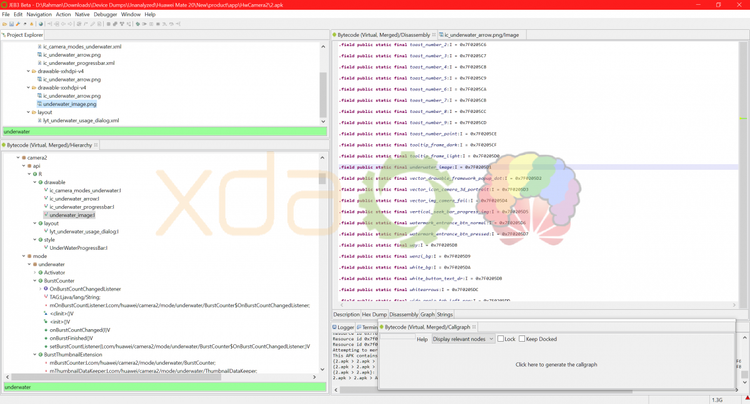Click the globe icon in the toolbar
750x404 pixels.
[41, 24]
